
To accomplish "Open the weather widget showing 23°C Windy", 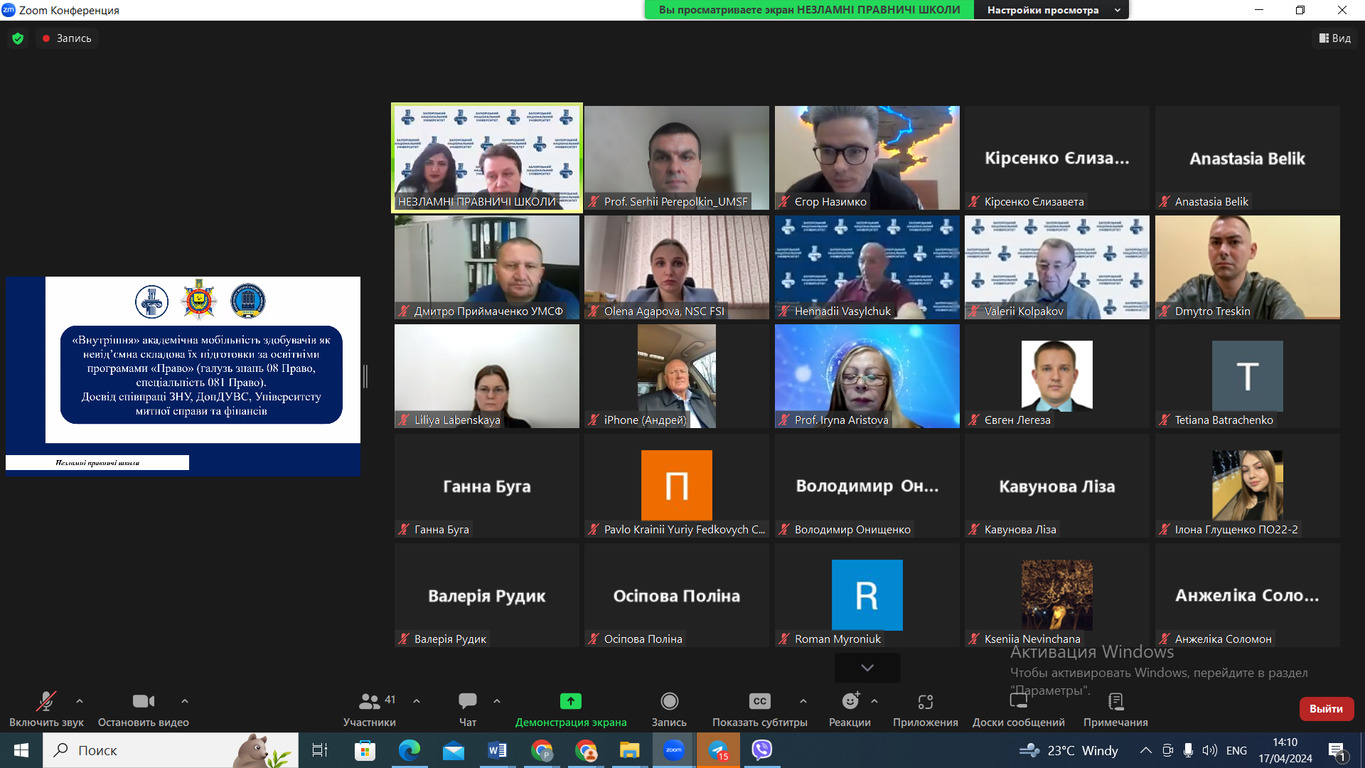I will coord(1068,750).
